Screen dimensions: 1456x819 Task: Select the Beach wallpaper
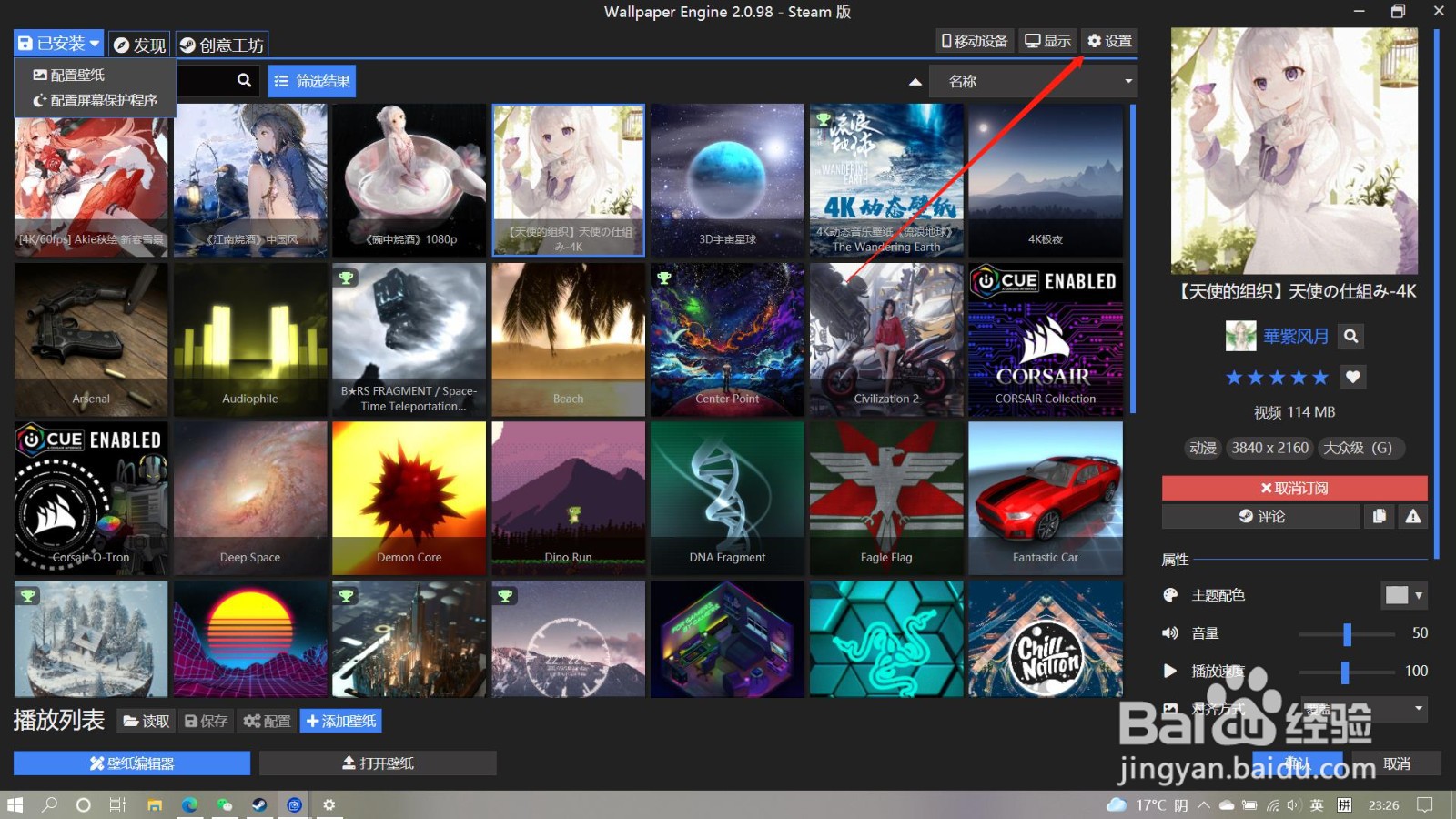[x=568, y=339]
